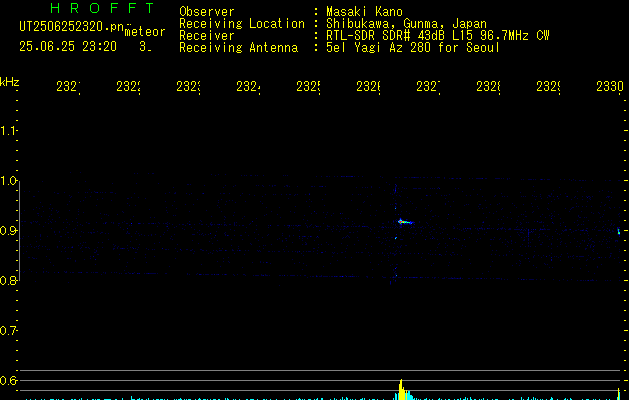629x400 pixels.
Task: Select the observer name Masaki Kano
Action: [x=364, y=12]
